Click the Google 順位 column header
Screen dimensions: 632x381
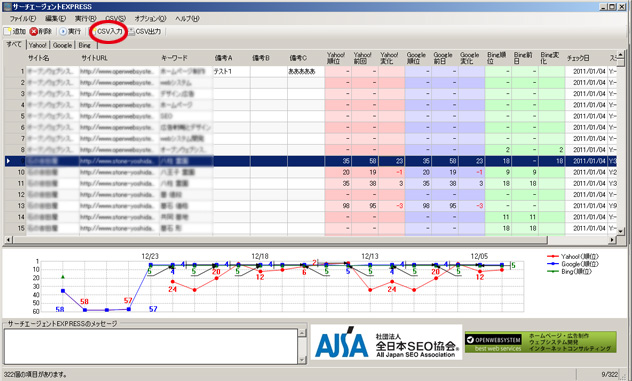point(418,58)
